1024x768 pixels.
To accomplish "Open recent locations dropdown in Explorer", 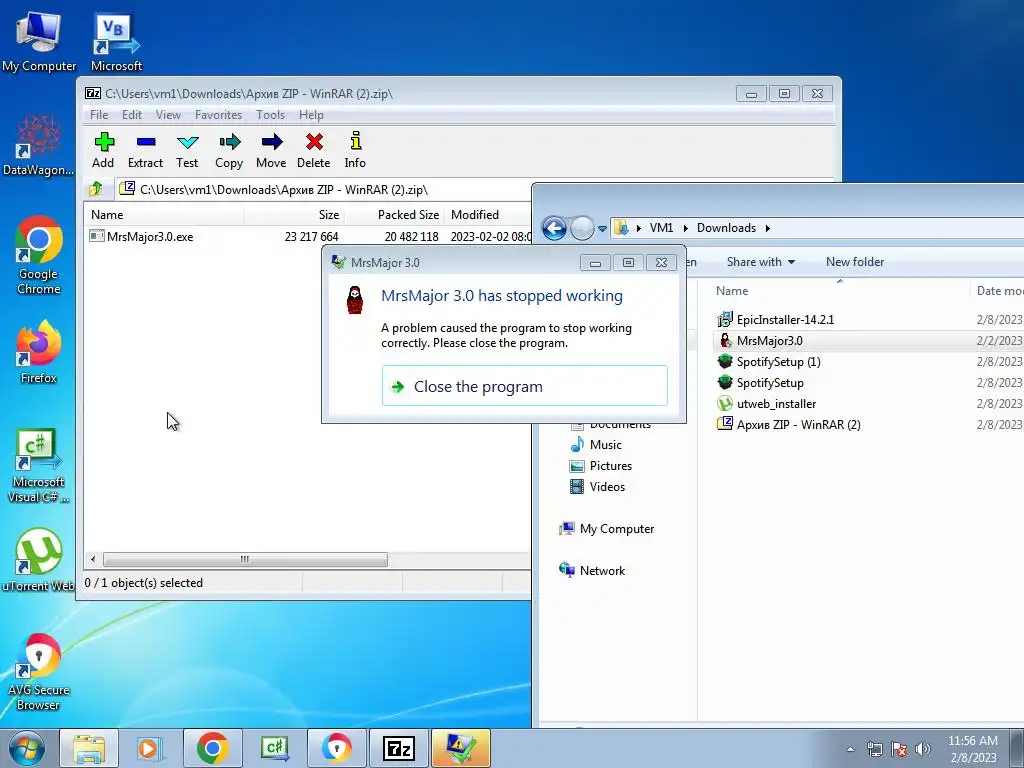I will point(602,229).
